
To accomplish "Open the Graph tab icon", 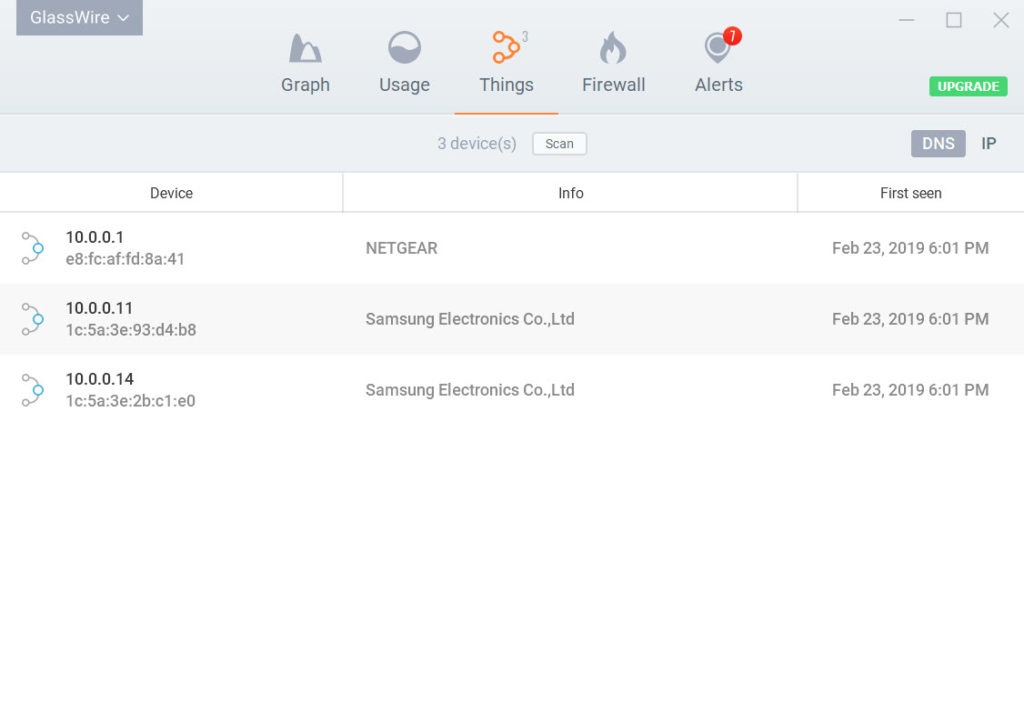I will click(x=305, y=48).
